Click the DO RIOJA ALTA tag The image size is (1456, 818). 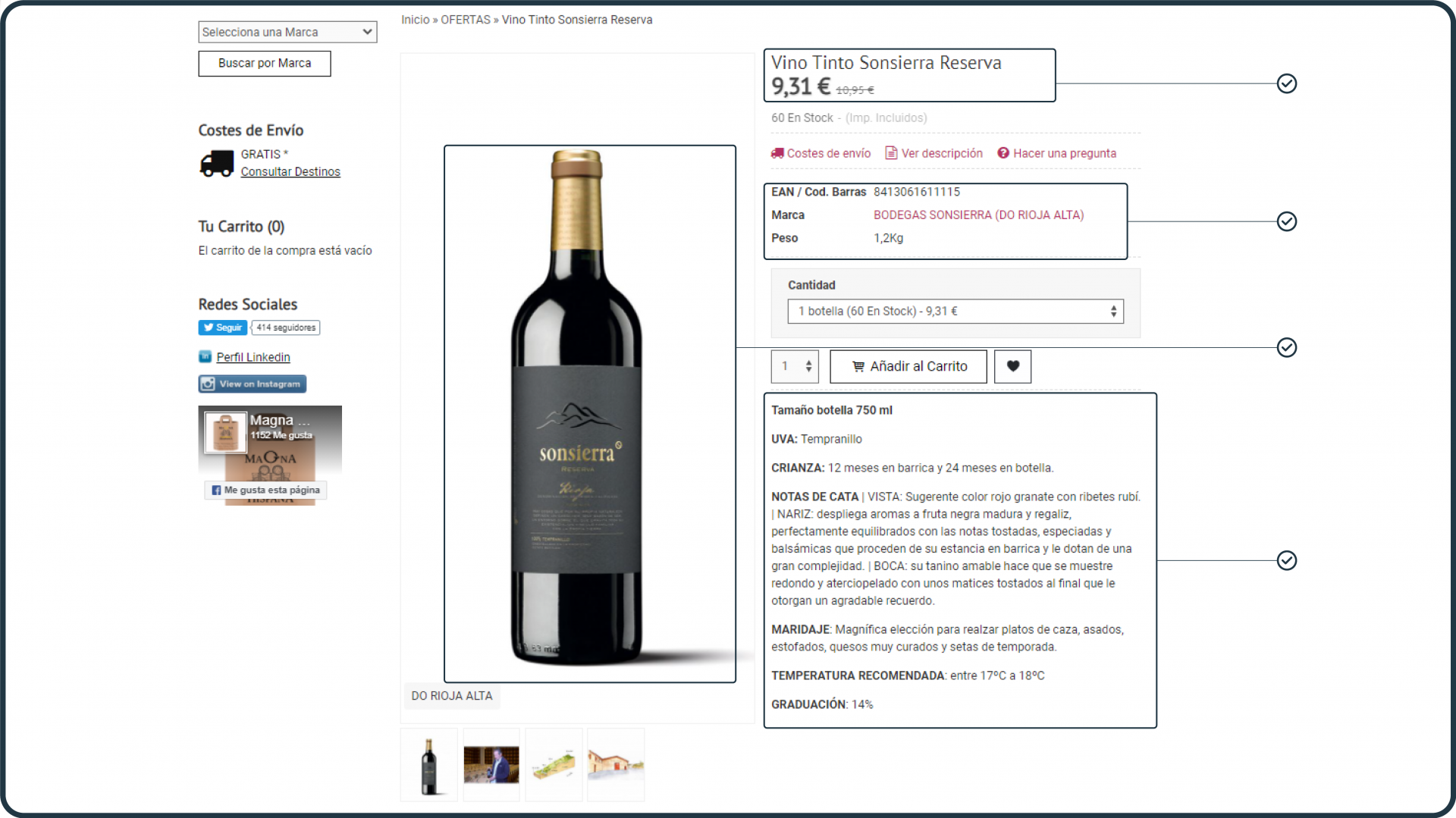tap(452, 696)
